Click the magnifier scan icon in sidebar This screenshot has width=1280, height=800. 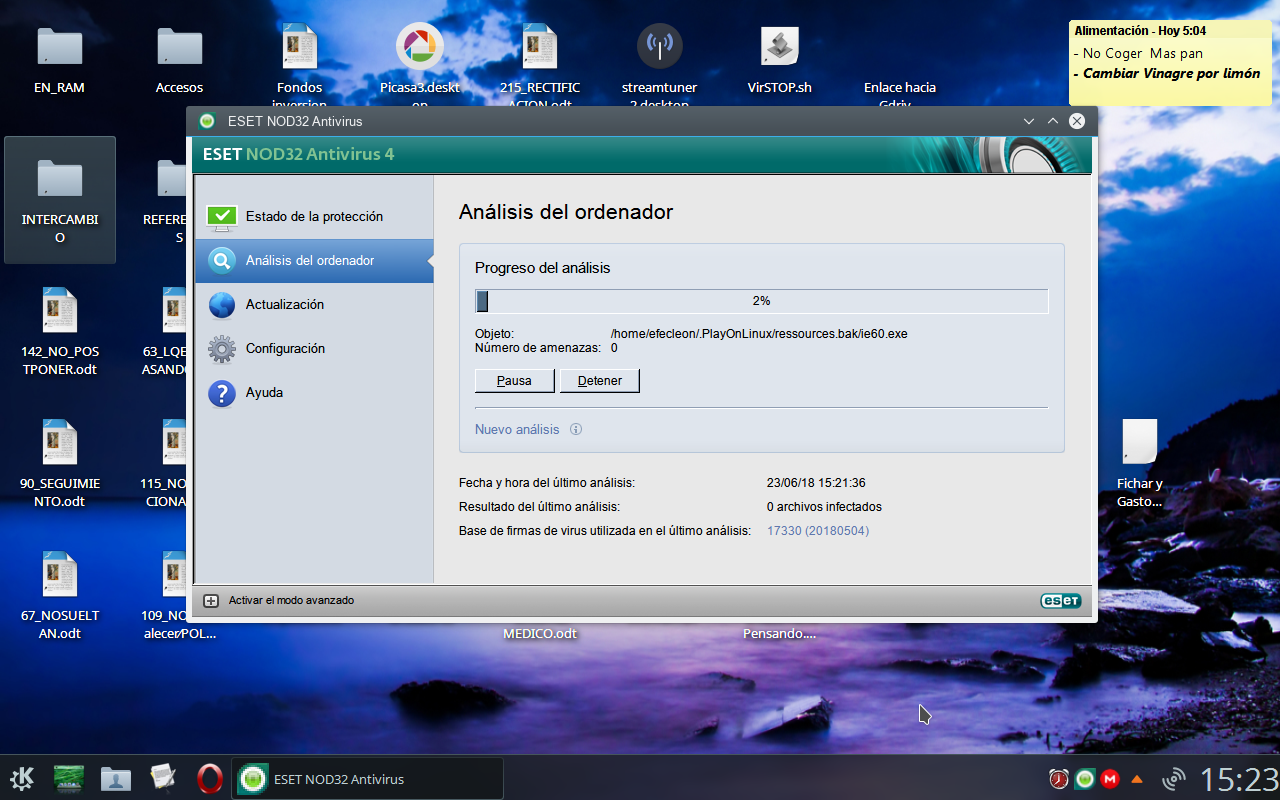point(222,261)
